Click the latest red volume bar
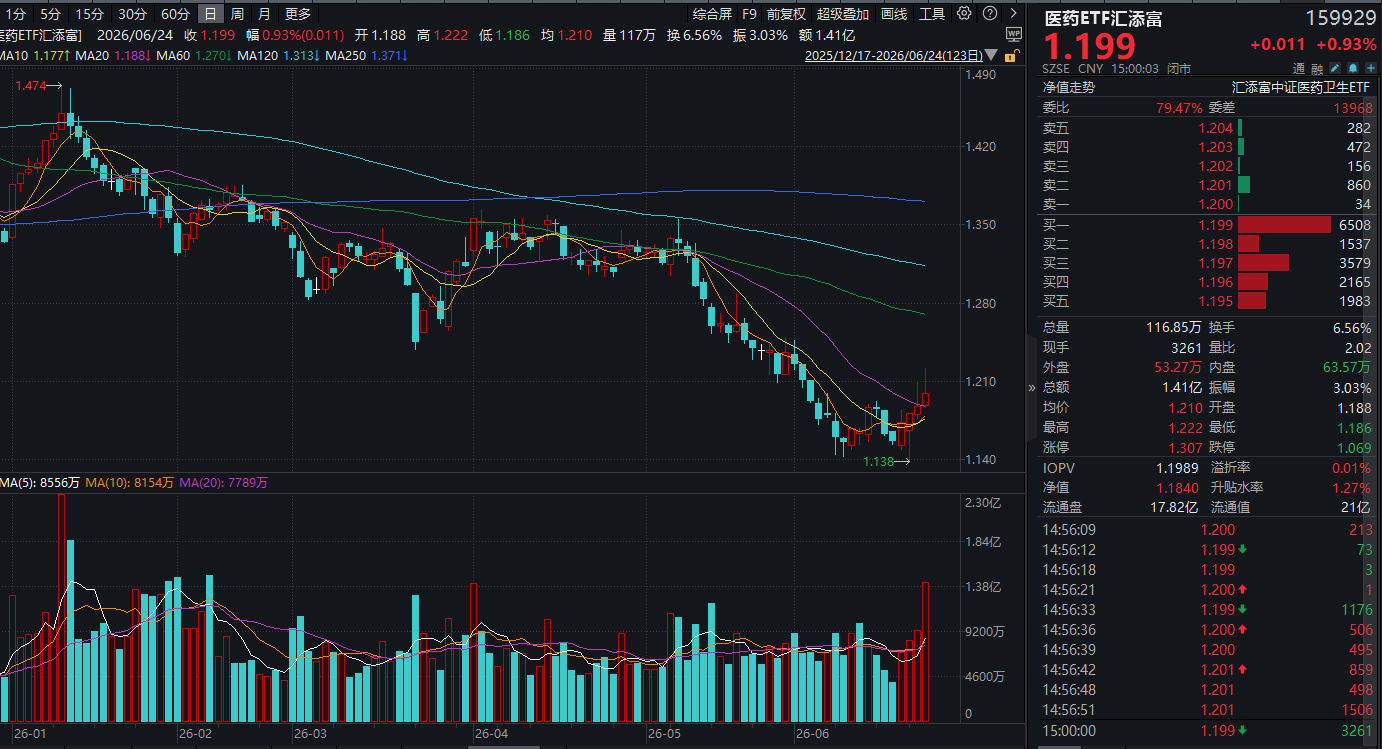Viewport: 1382px width, 749px height. click(x=925, y=652)
